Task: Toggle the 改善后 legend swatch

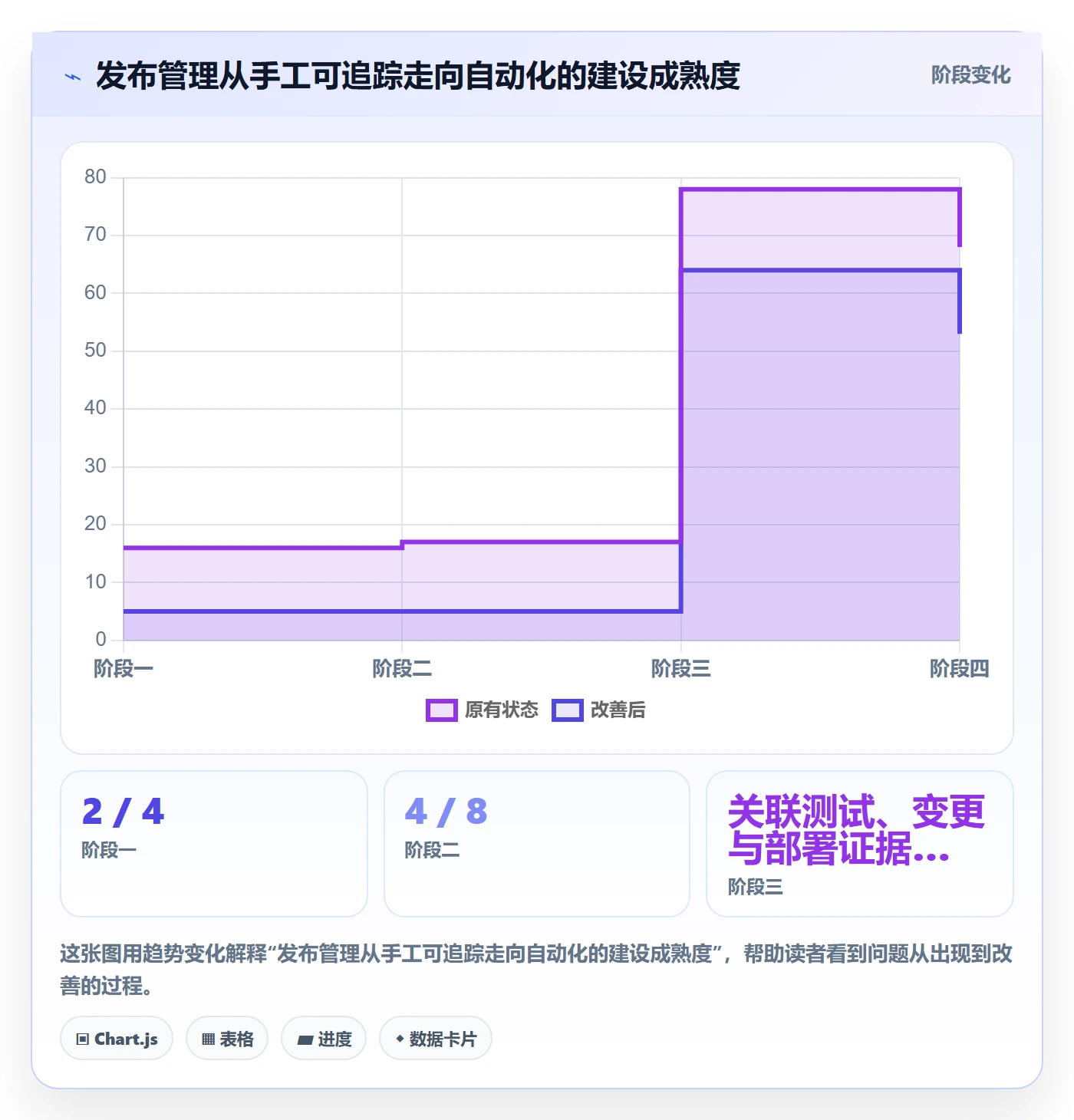Action: (568, 710)
